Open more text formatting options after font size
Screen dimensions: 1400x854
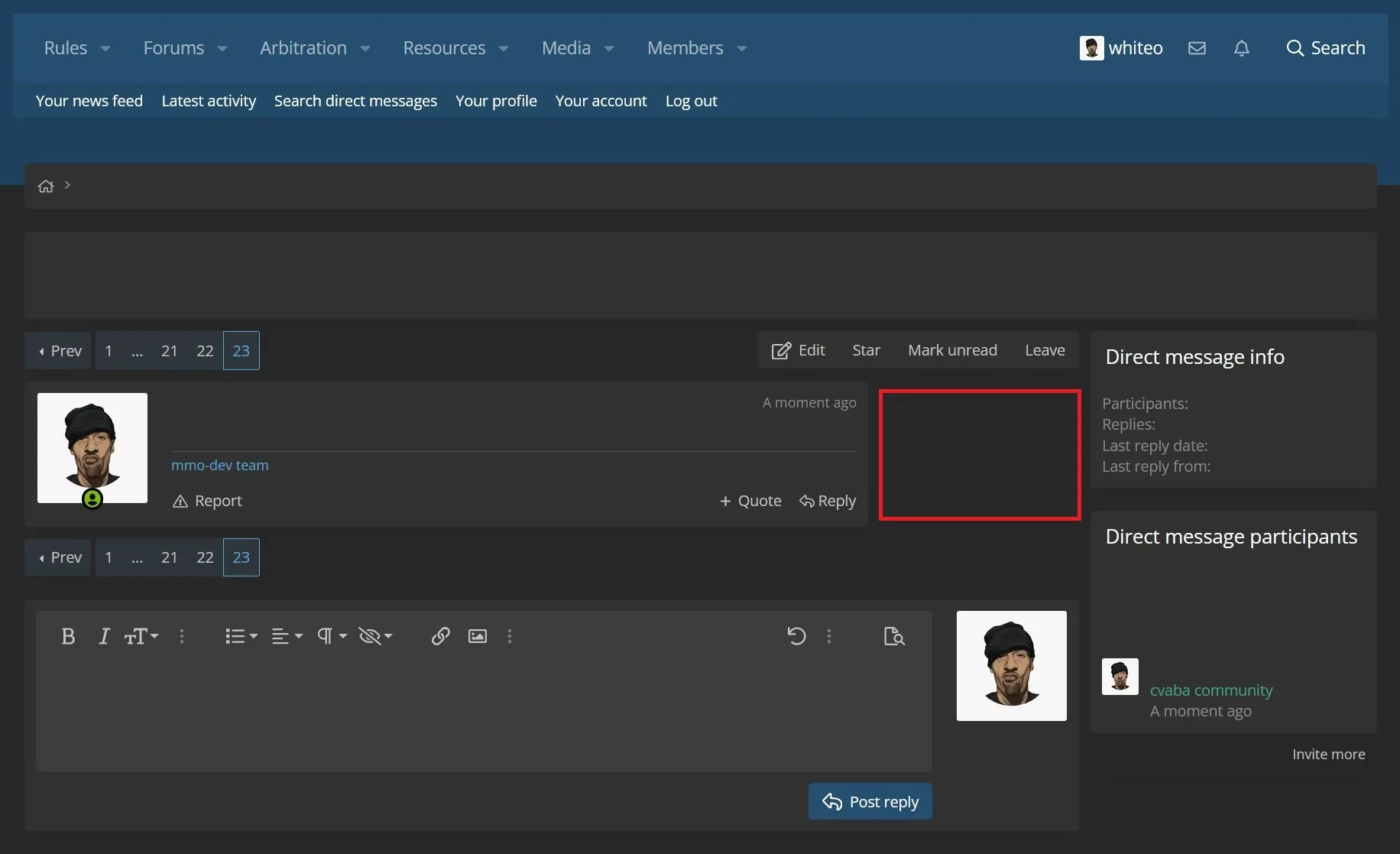(x=182, y=636)
